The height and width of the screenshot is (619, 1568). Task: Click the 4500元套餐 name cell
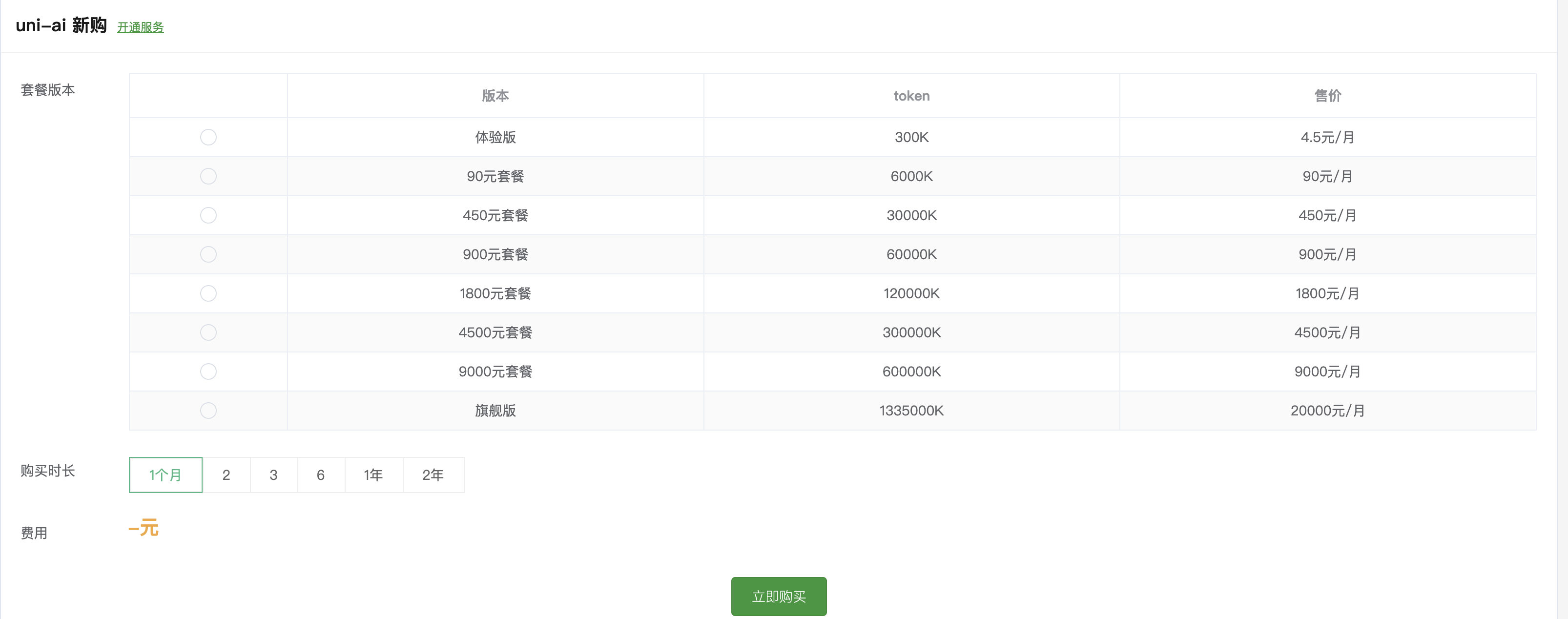pyautogui.click(x=495, y=332)
